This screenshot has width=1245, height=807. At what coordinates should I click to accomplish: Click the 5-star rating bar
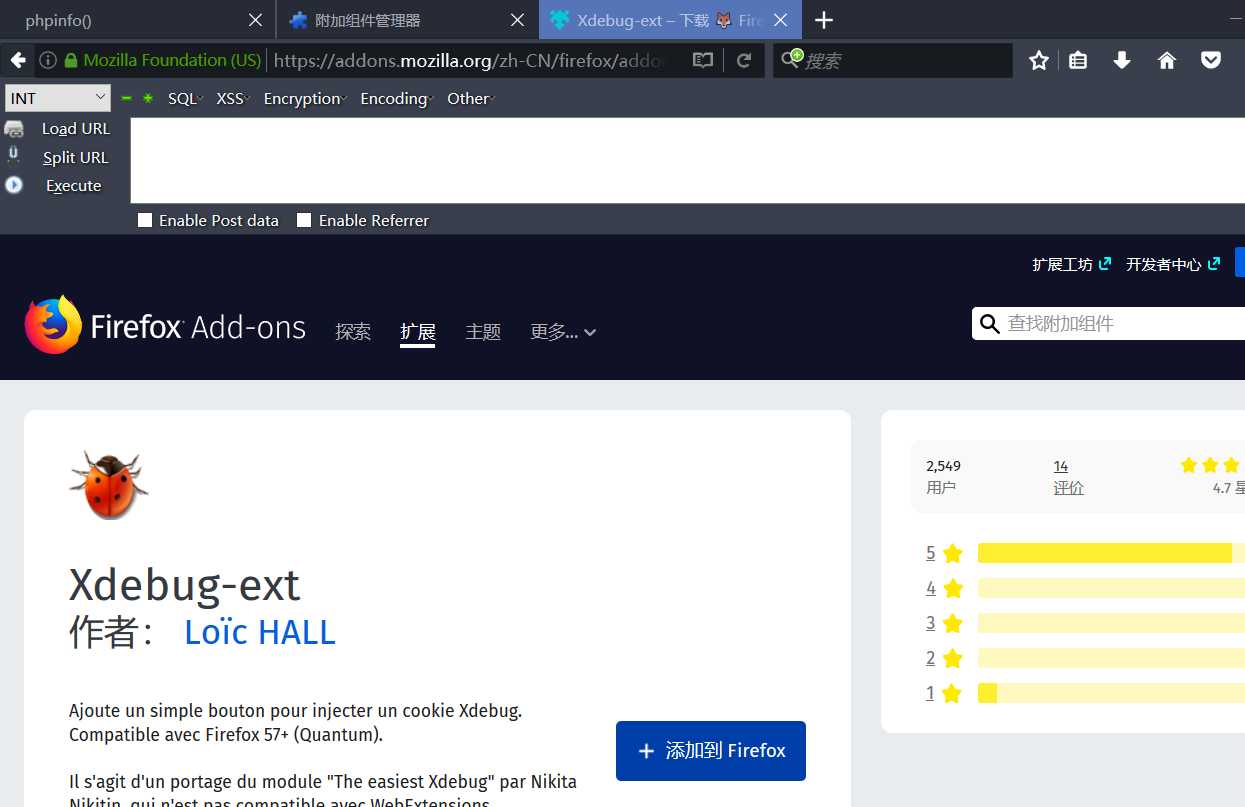click(1111, 553)
